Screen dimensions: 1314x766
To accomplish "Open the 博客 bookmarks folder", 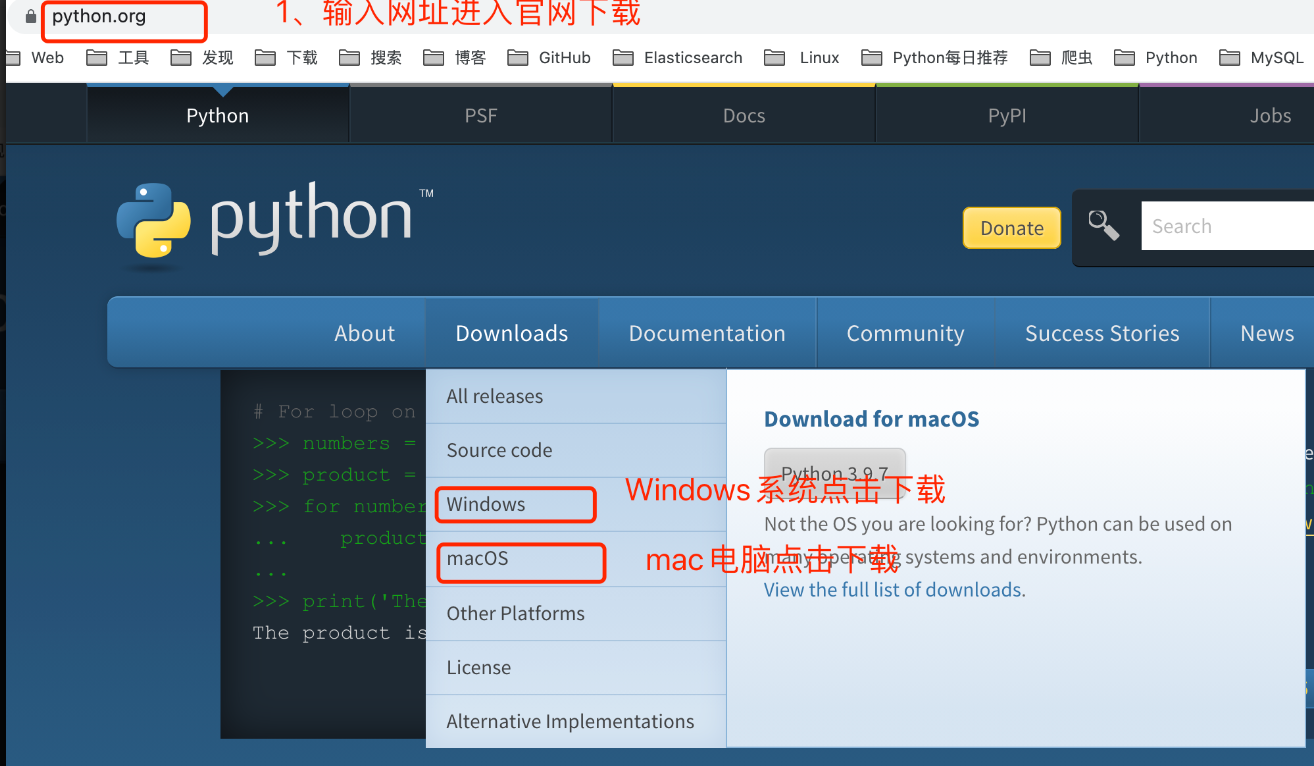I will pos(454,57).
